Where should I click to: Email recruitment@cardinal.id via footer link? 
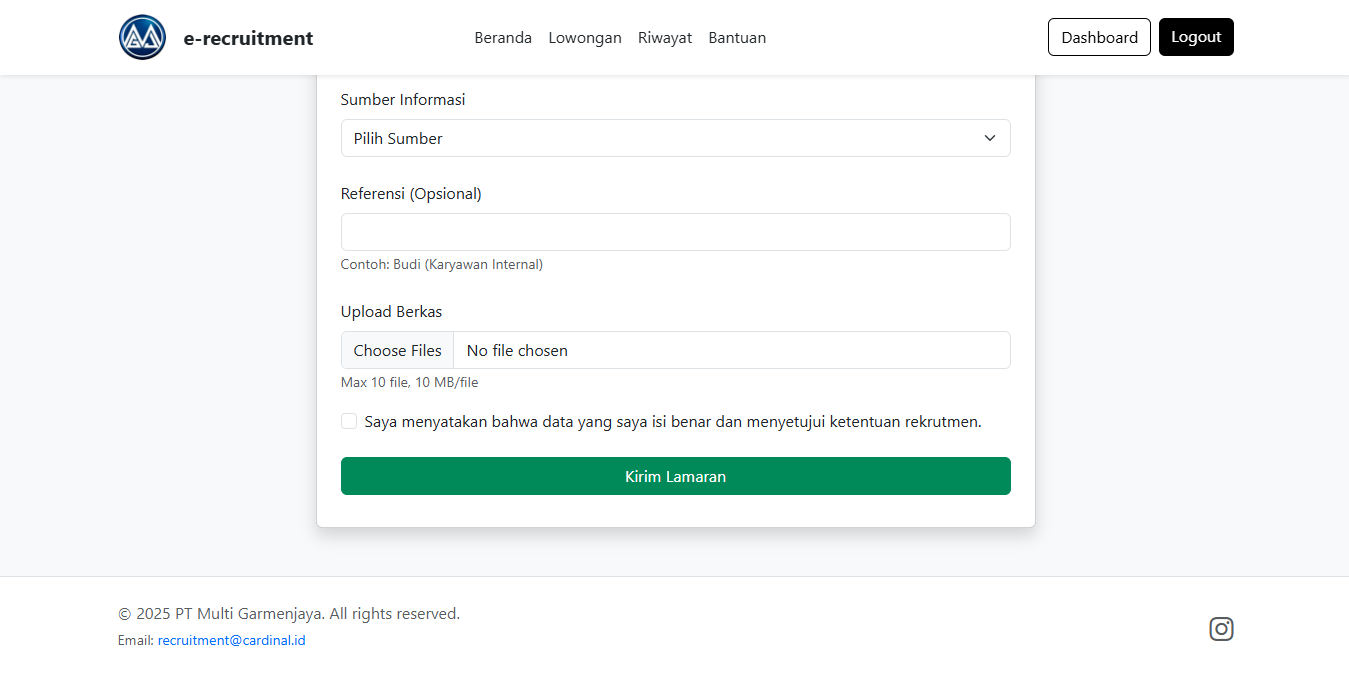coord(231,639)
